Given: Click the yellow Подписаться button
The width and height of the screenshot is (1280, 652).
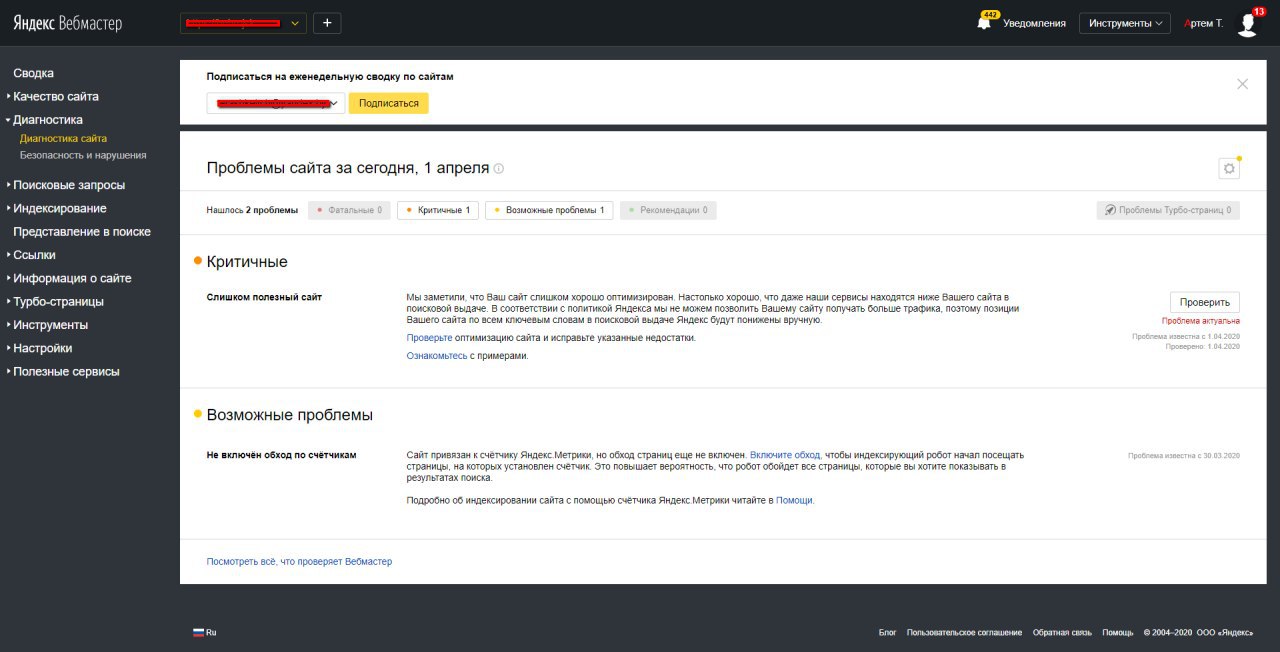Looking at the screenshot, I should click(x=388, y=103).
